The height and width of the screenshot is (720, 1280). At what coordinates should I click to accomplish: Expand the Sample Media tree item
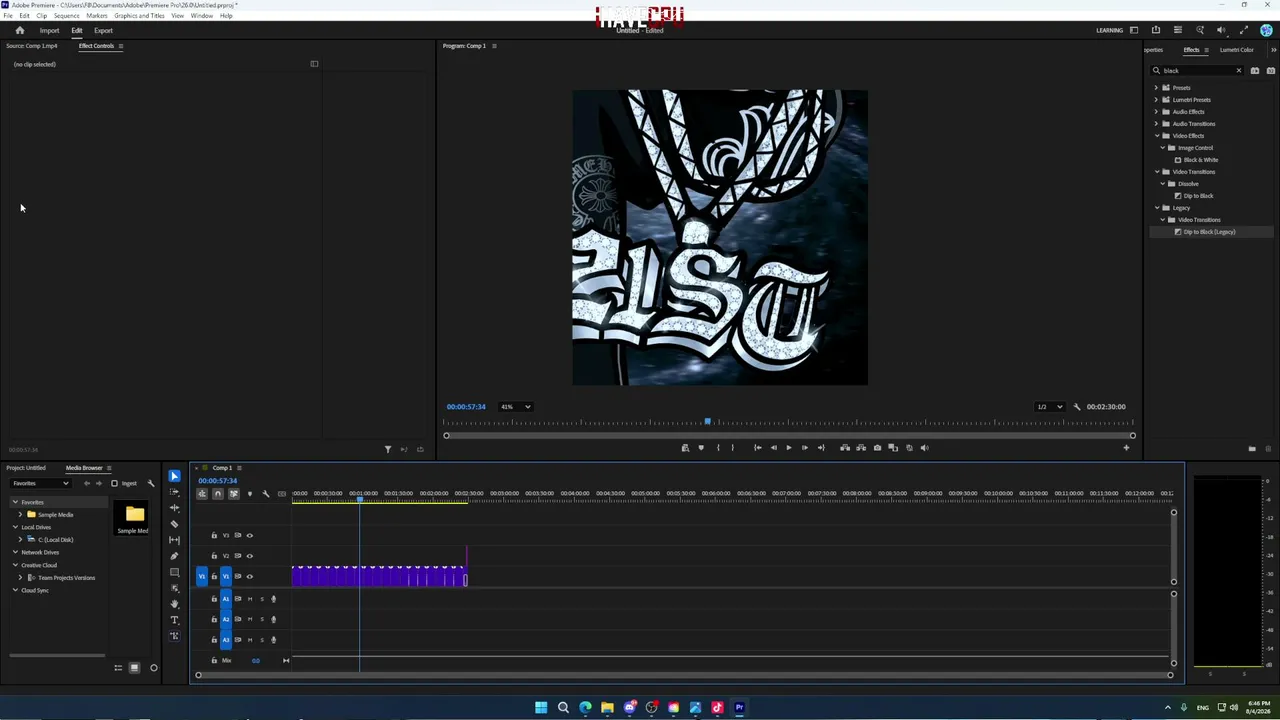click(22, 515)
